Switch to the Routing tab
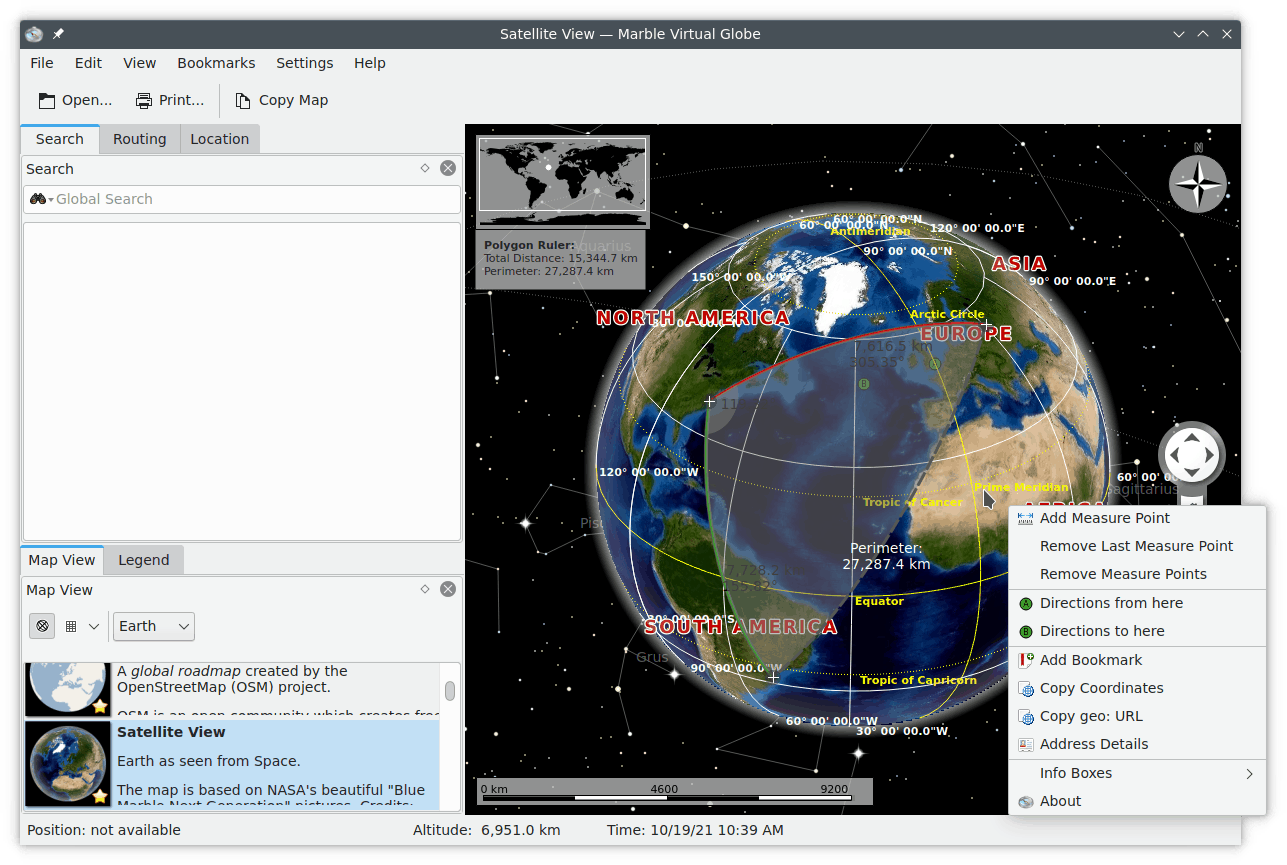Viewport: 1287px width, 865px height. pyautogui.click(x=140, y=139)
